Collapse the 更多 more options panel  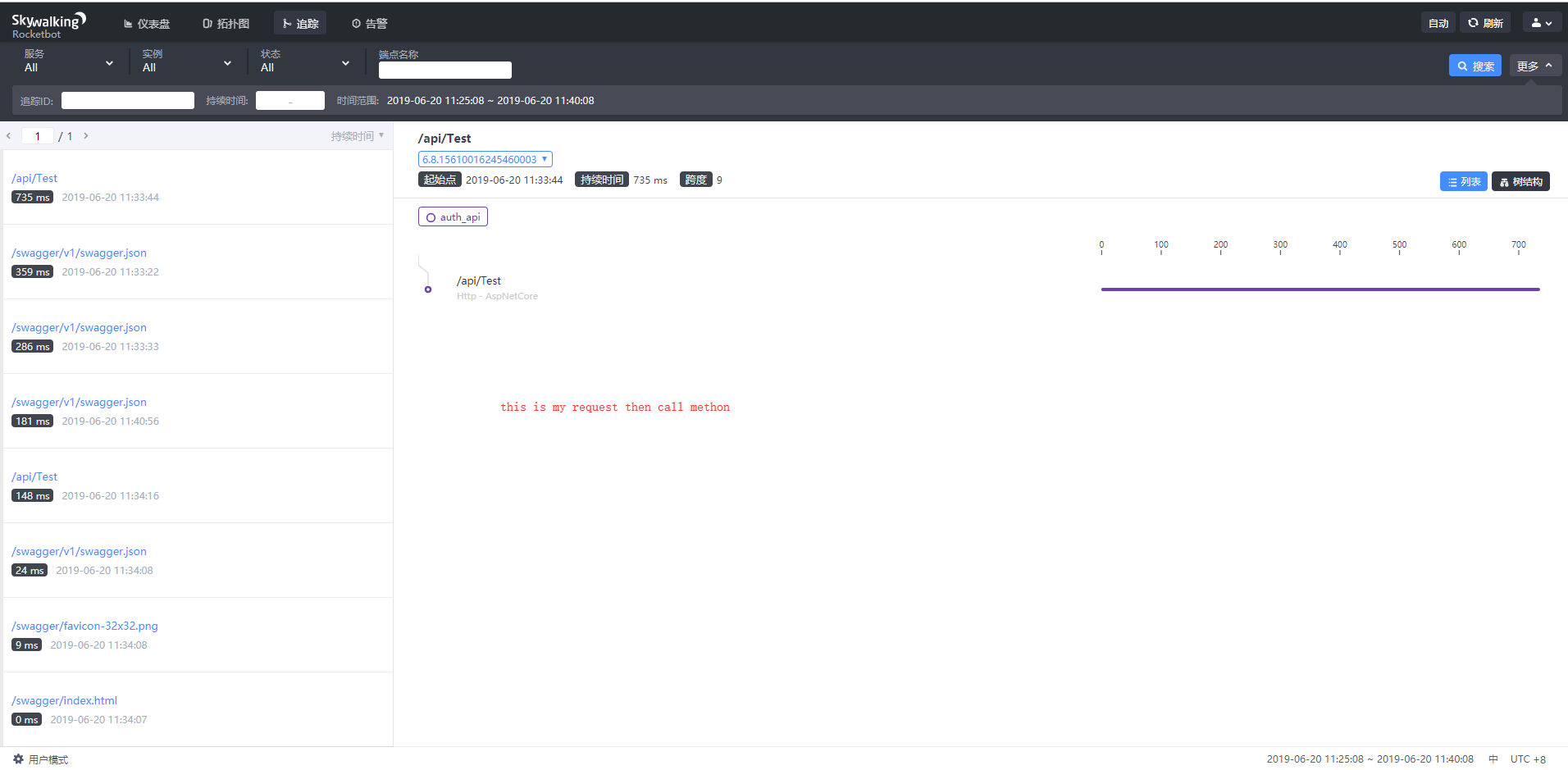[x=1534, y=65]
